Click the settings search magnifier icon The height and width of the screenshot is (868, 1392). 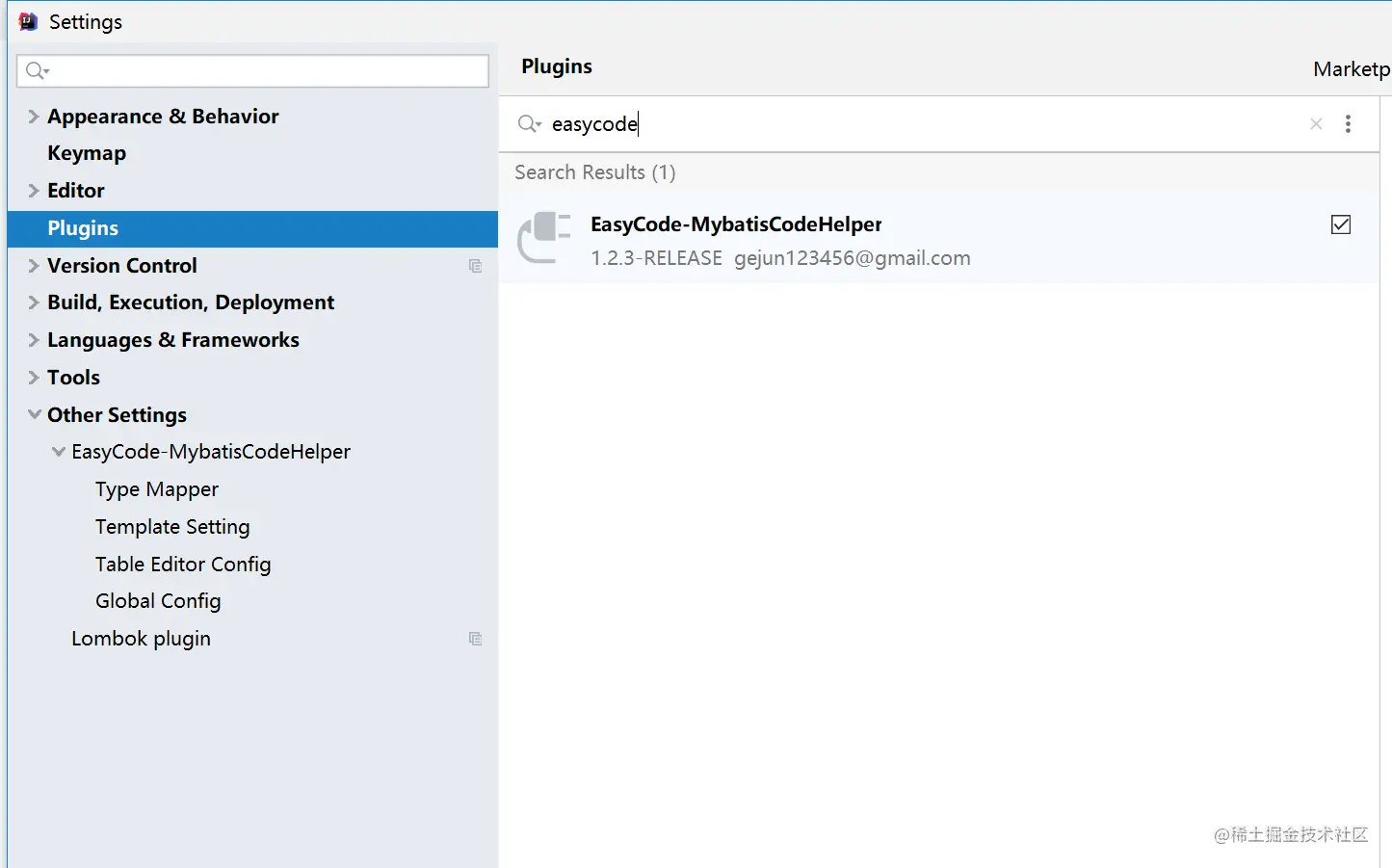coord(37,70)
